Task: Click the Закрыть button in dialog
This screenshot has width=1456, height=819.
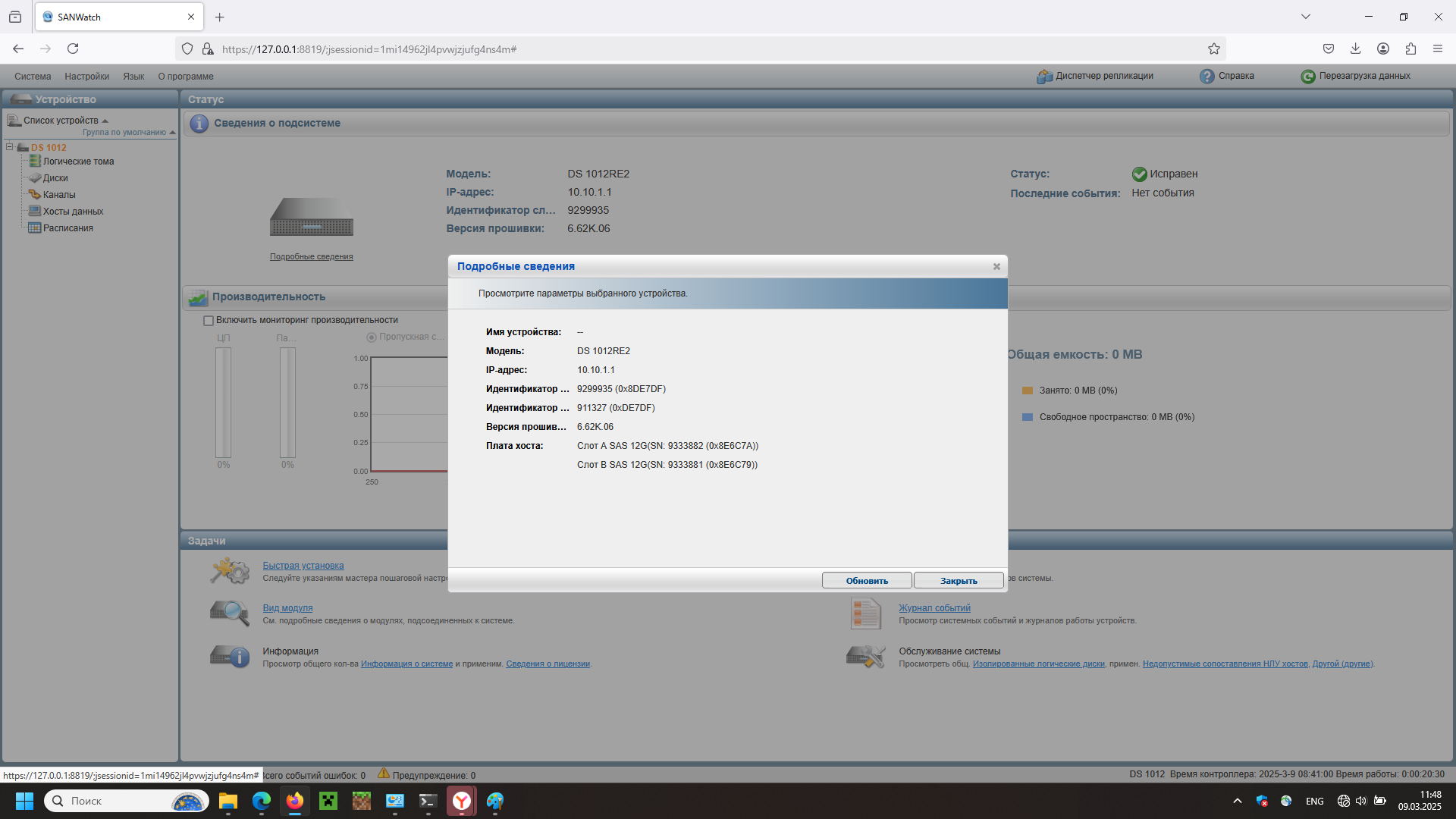Action: (959, 581)
